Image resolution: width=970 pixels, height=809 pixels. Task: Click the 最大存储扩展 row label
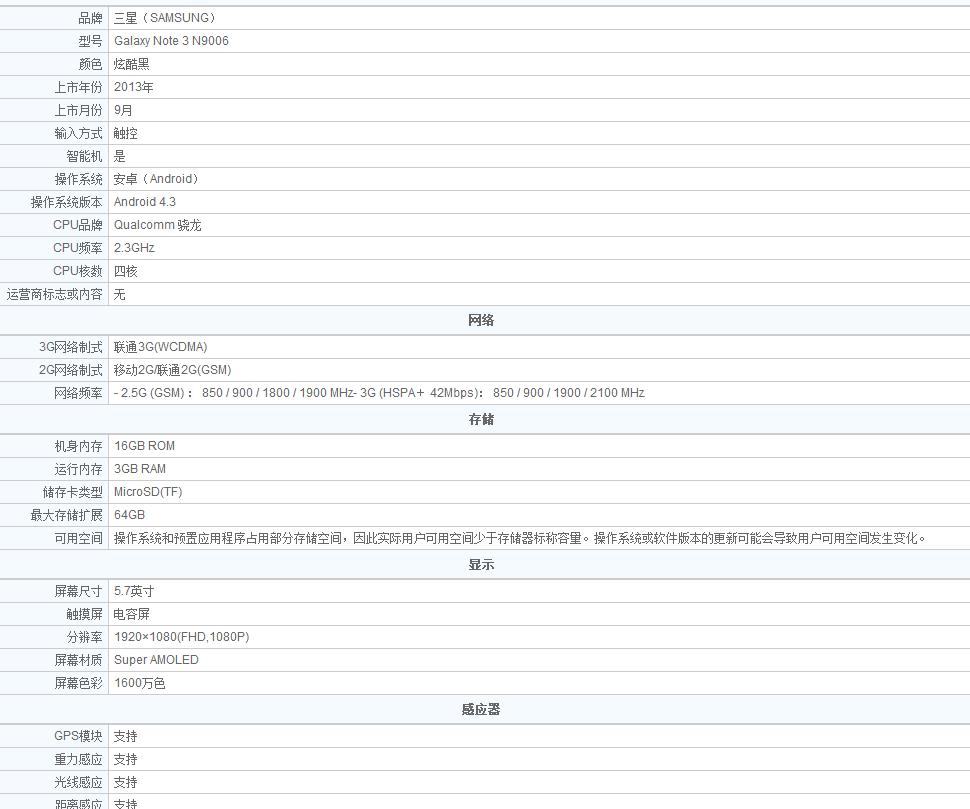coord(67,515)
